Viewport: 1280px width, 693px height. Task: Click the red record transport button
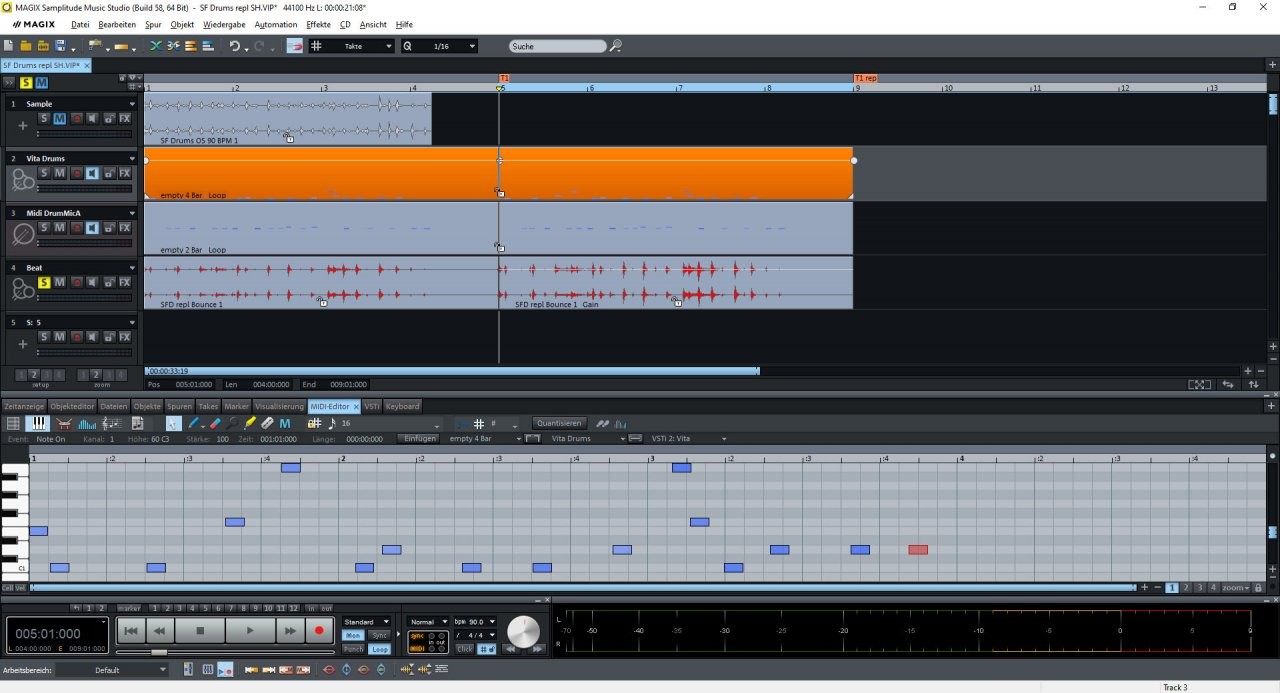click(320, 631)
